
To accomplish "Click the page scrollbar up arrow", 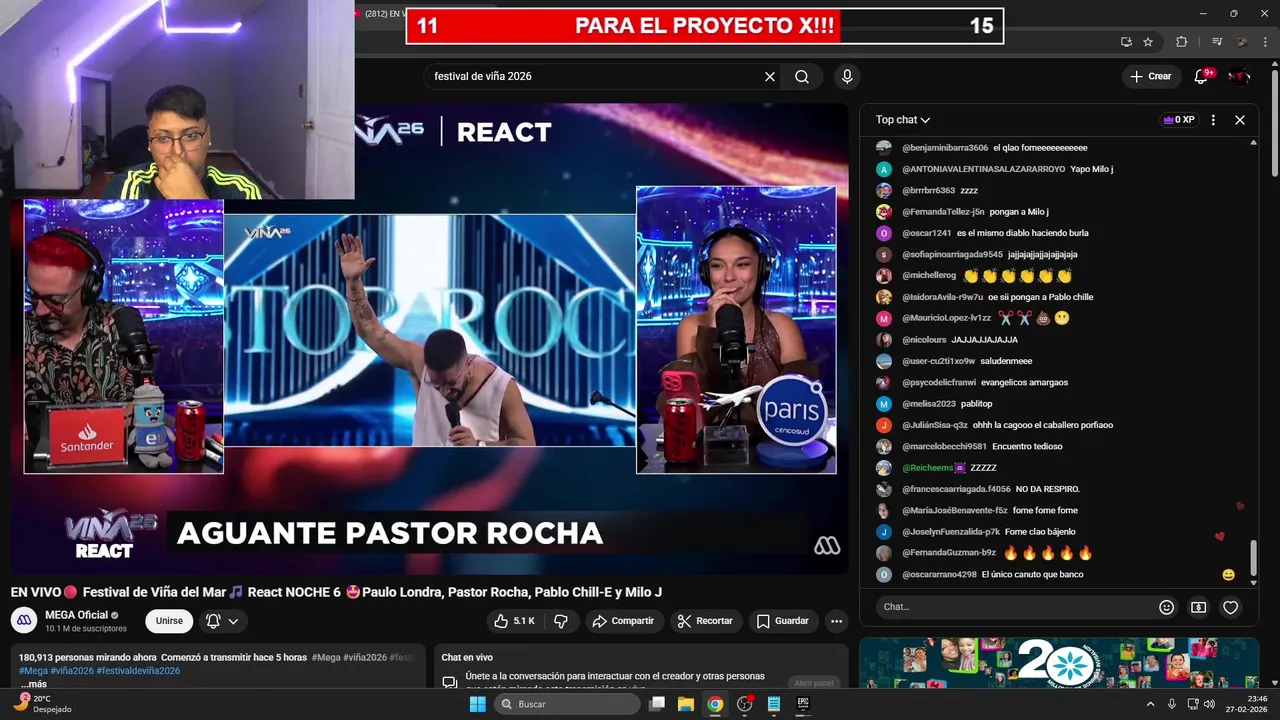I will 1273,63.
